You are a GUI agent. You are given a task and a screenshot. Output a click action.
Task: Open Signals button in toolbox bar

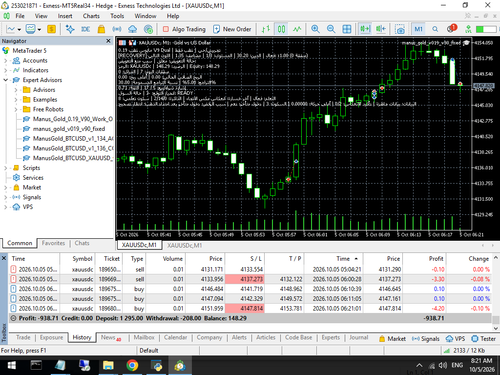click(x=426, y=339)
